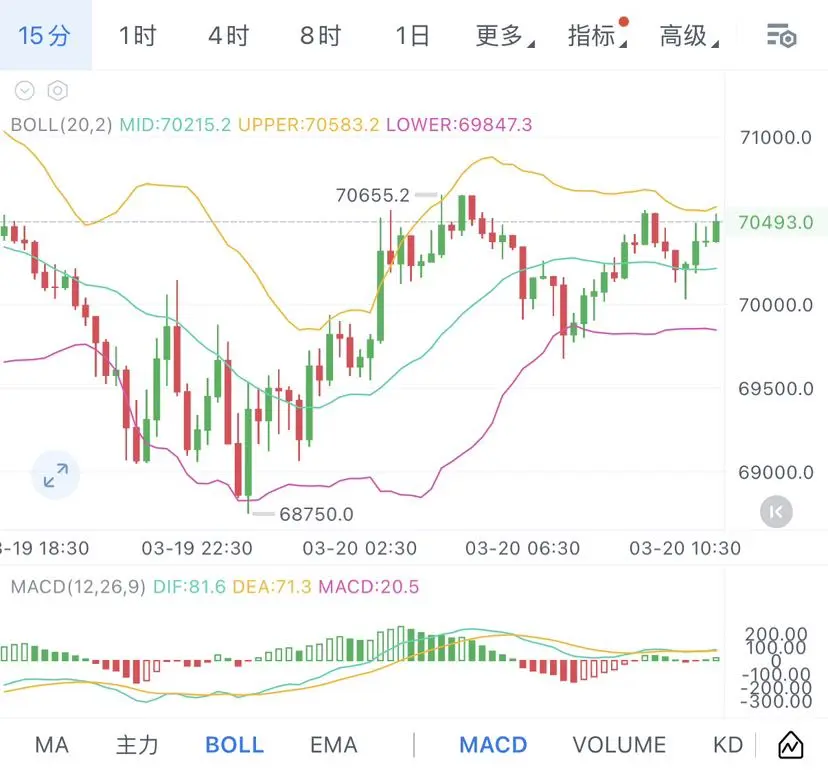
Task: Show the VOLUME sub-chart indicator
Action: click(x=619, y=745)
